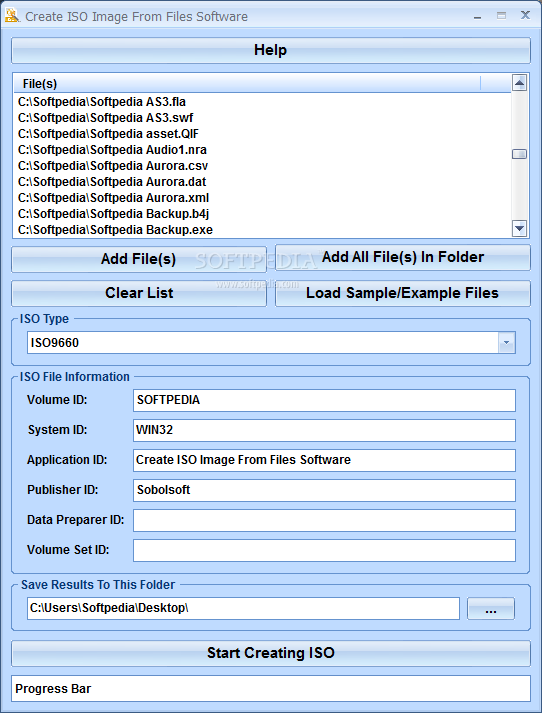Screen dimensions: 542x713
Task: Click the Volume ID field
Action: [x=324, y=400]
